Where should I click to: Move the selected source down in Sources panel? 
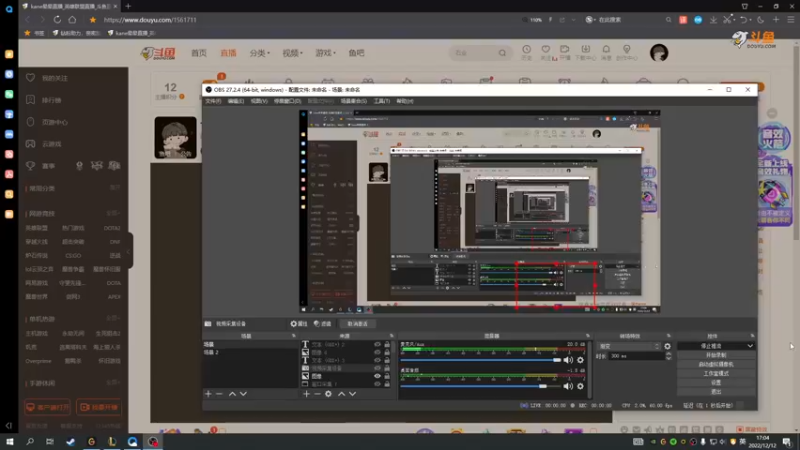(x=353, y=394)
